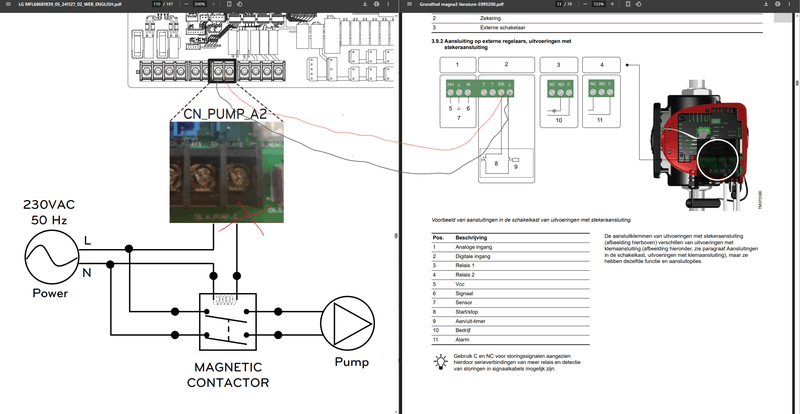Download the Grundfos PDF file
The image size is (800, 414).
click(x=766, y=4)
